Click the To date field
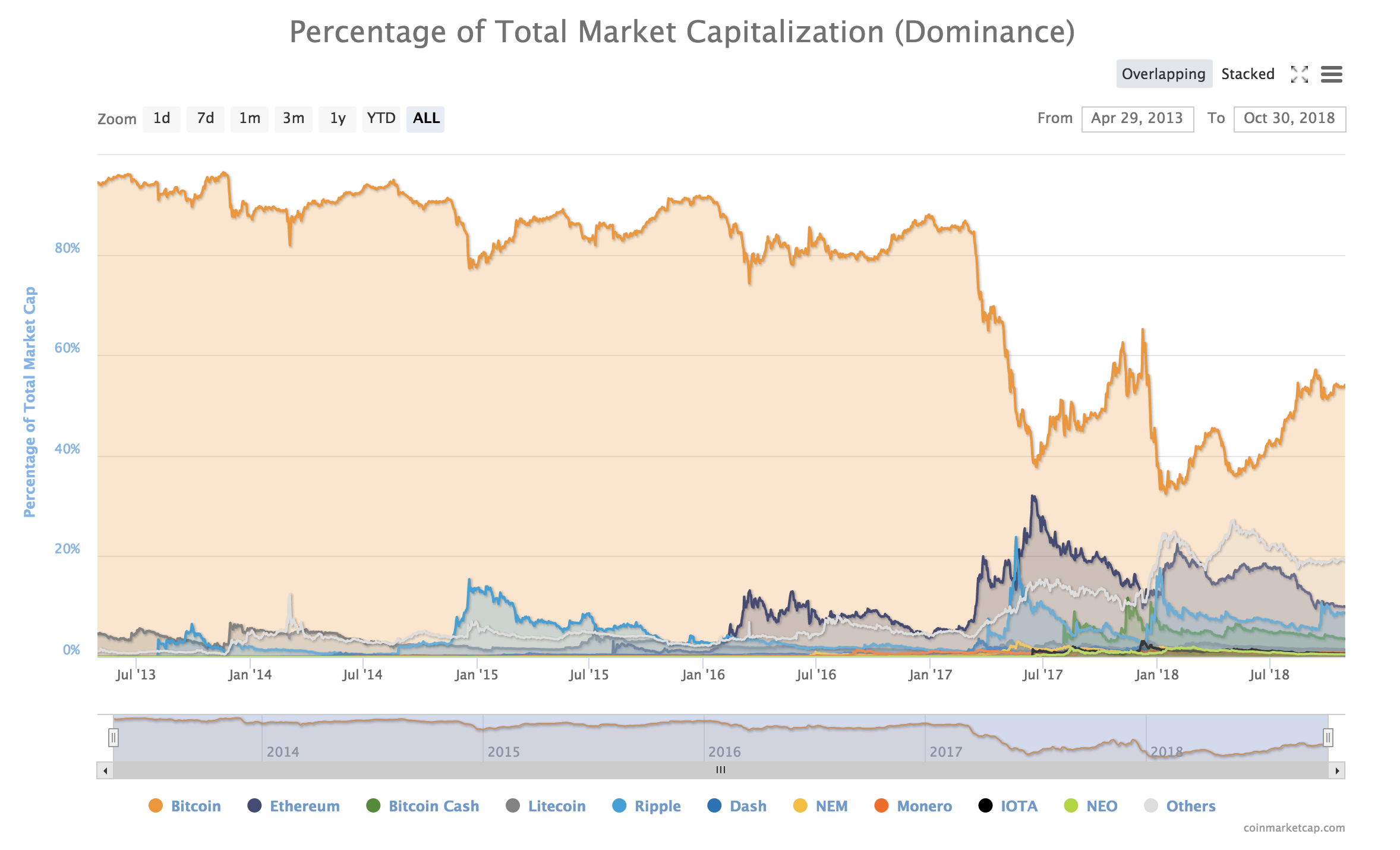Screen dimensions: 1400x850 (1289, 119)
